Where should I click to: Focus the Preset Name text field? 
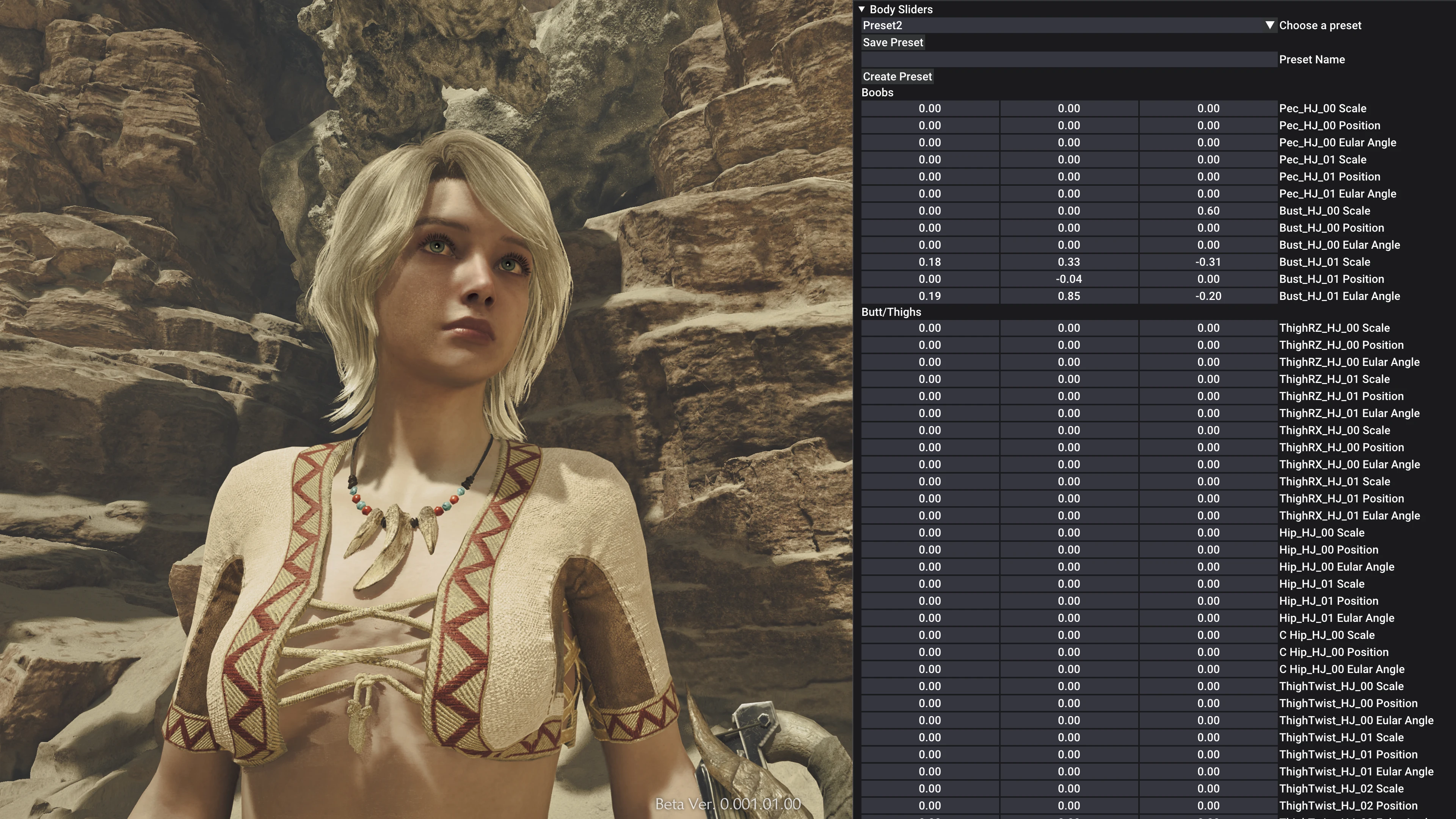pyautogui.click(x=1068, y=60)
